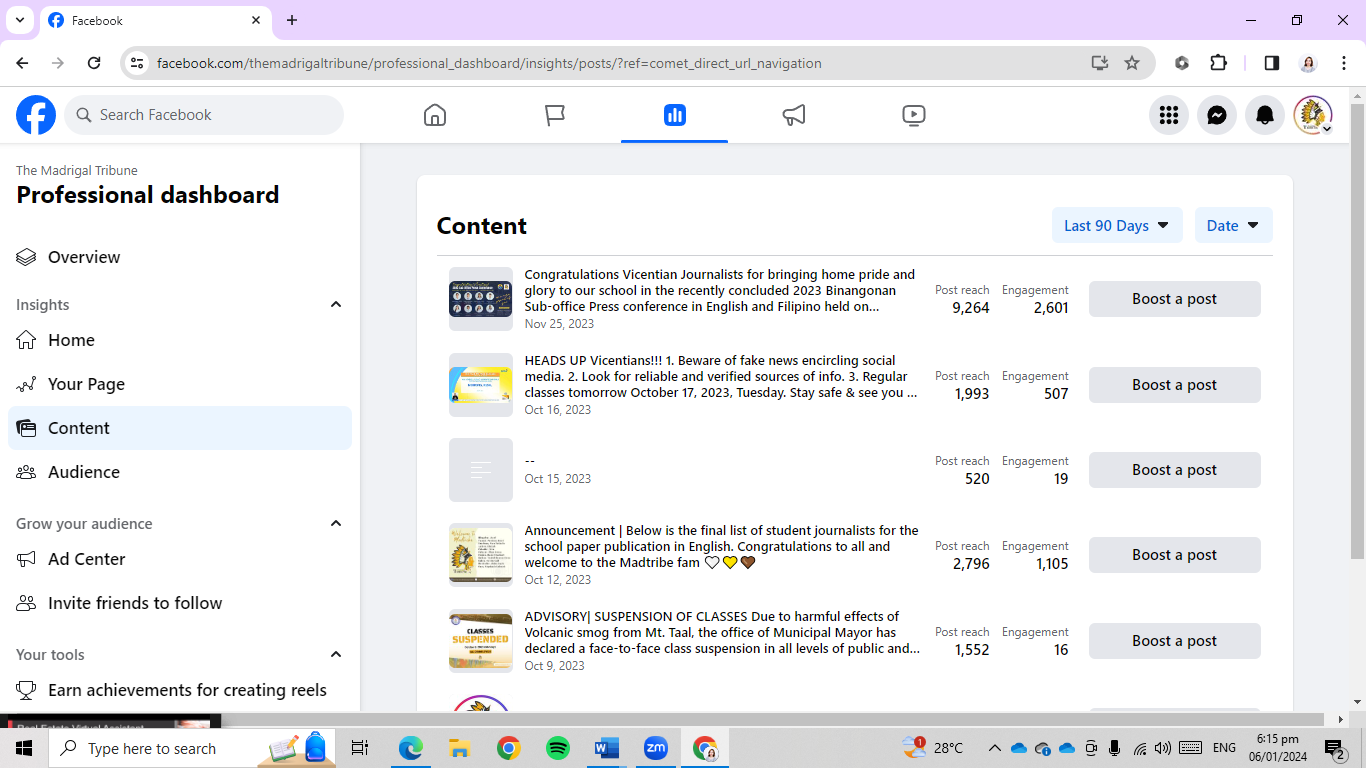Open the account profile picture menu
This screenshot has height=768, width=1366.
pos(1313,115)
